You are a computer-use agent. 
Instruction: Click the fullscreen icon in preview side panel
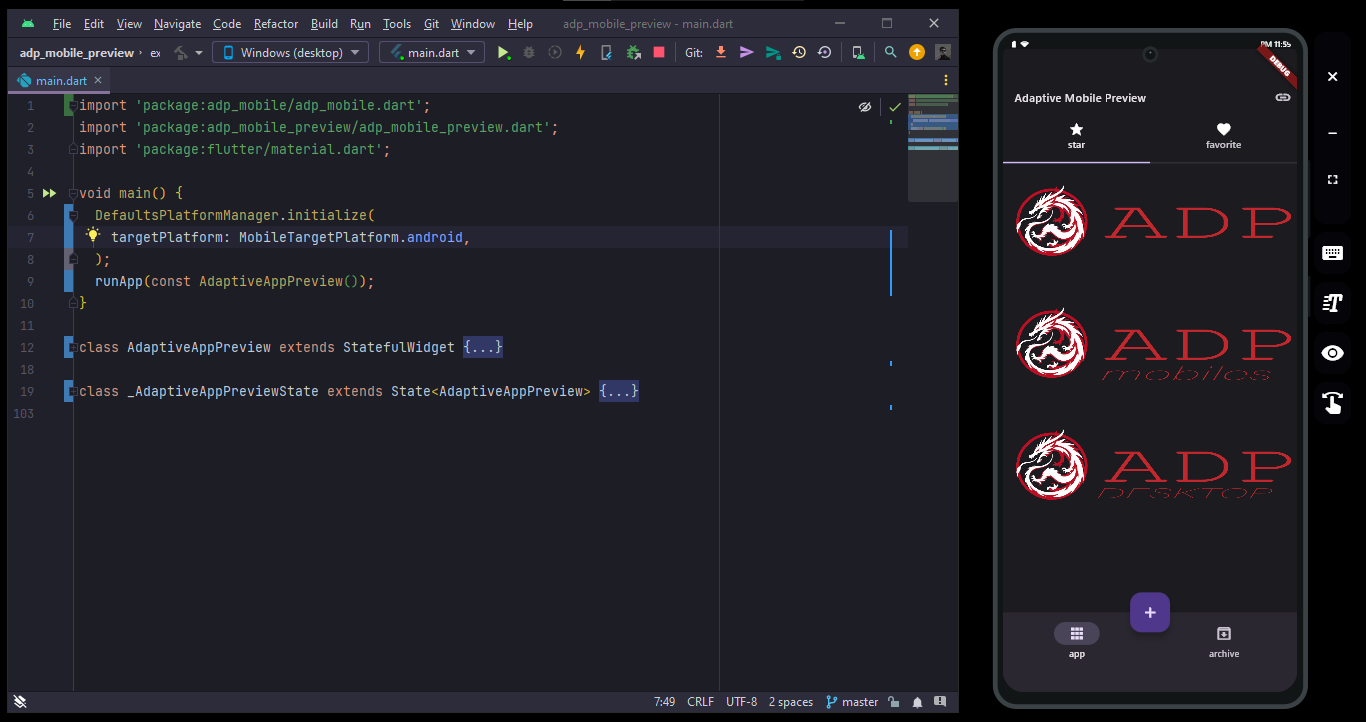click(x=1332, y=179)
